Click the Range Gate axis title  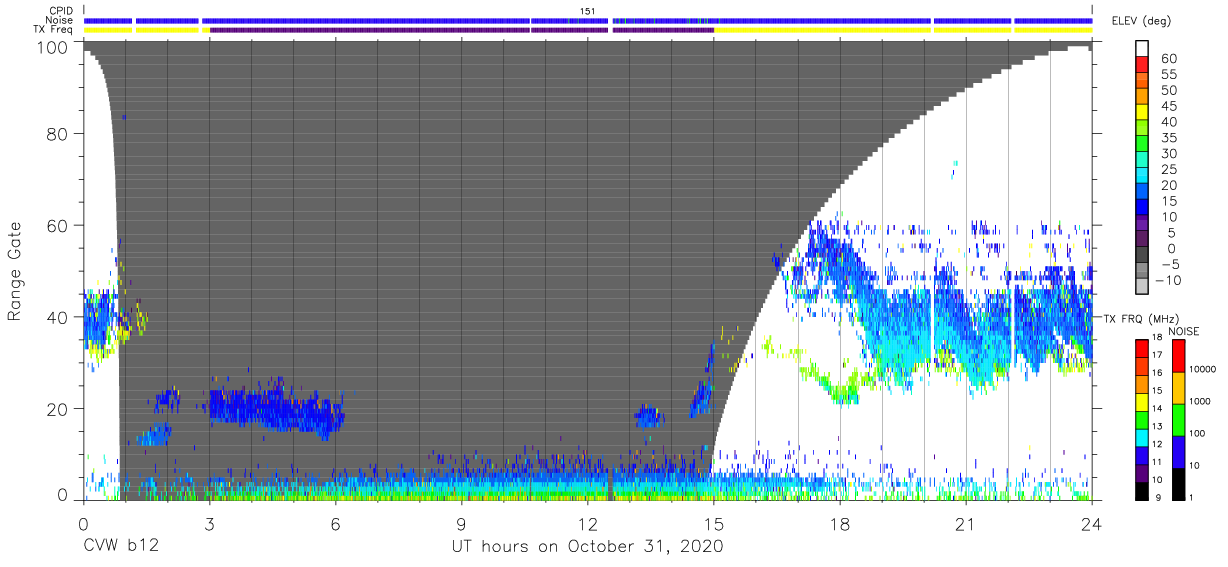[16, 273]
